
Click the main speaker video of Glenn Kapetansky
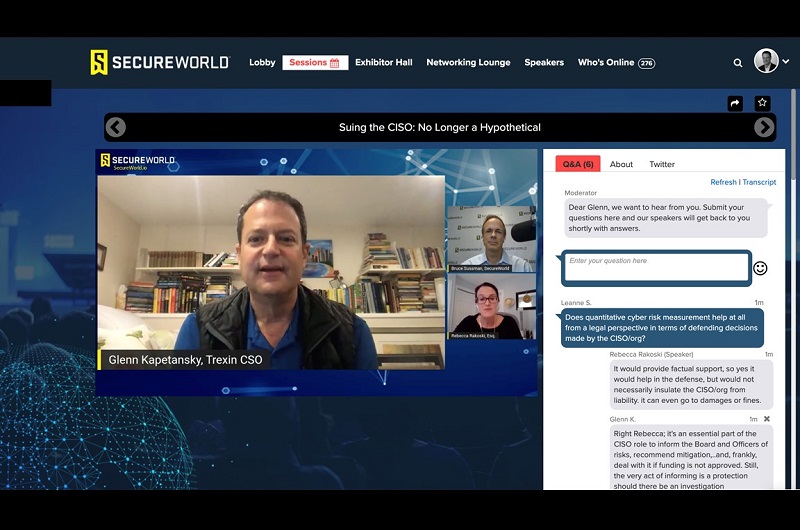coord(271,272)
